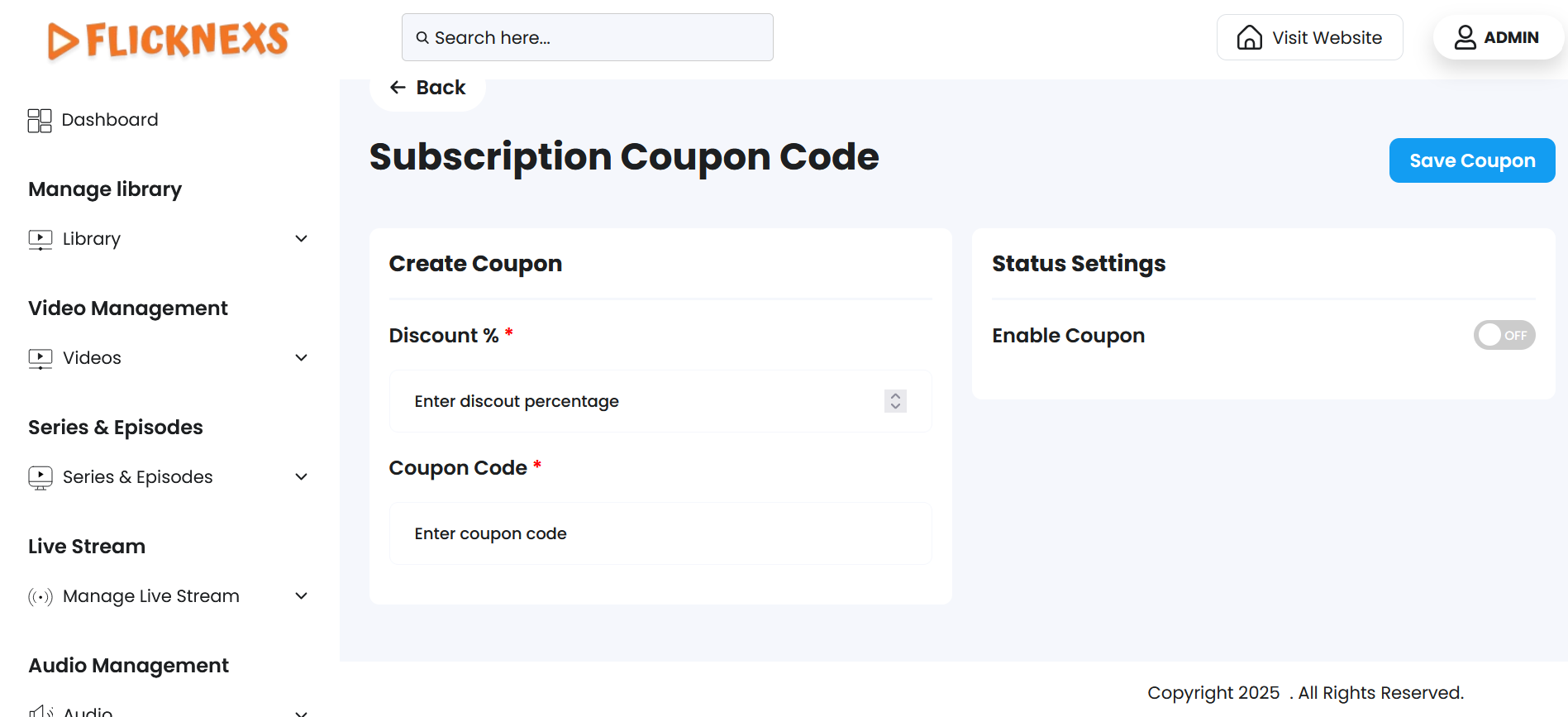Open the Dashboard menu item
1568x717 pixels.
point(109,120)
